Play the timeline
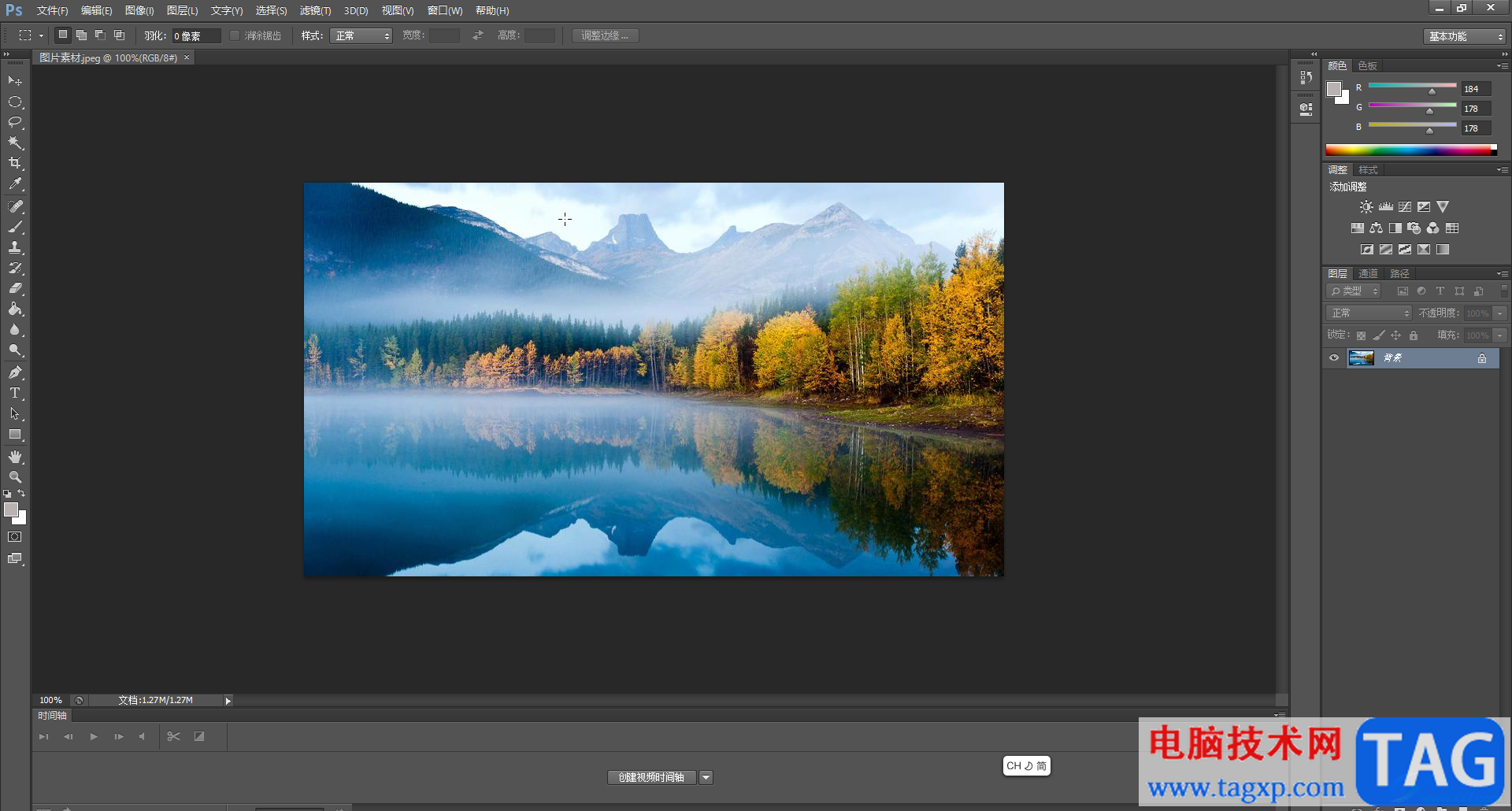 point(94,737)
